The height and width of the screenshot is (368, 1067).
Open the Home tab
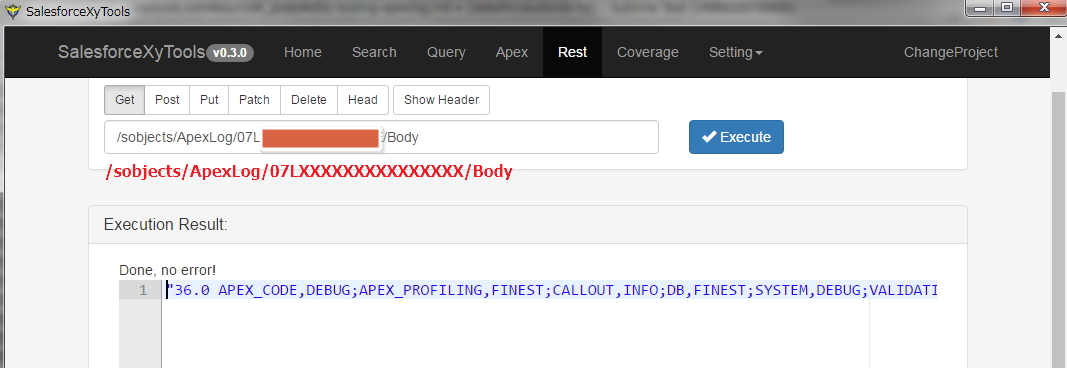303,52
